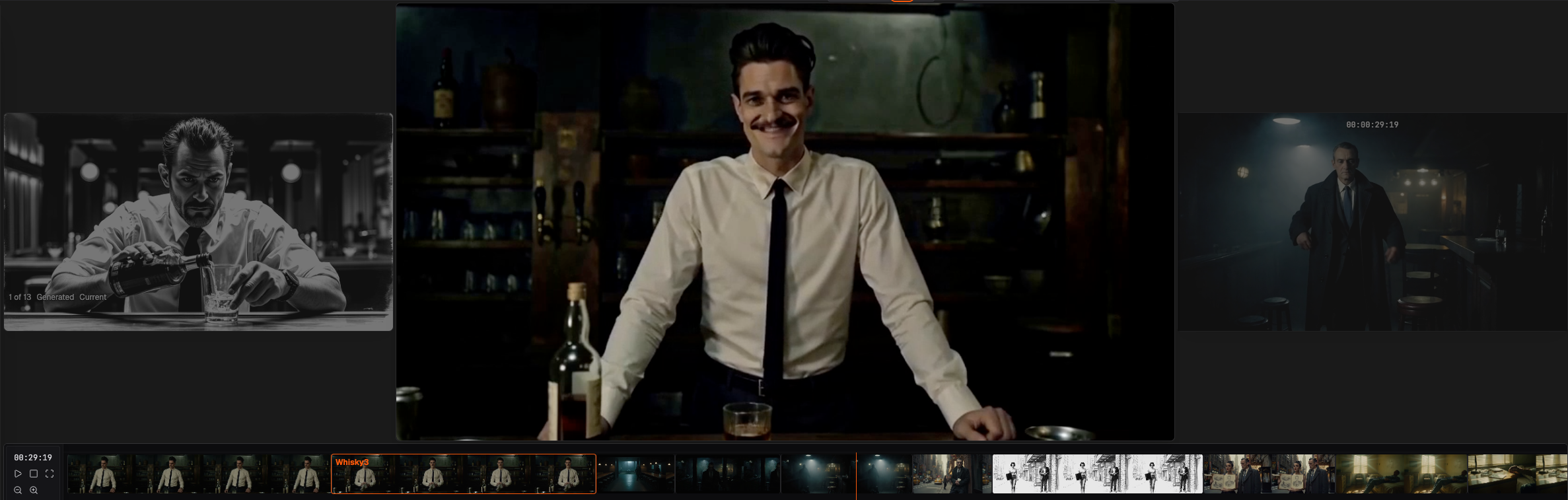Start playback with the play button

[x=18, y=474]
